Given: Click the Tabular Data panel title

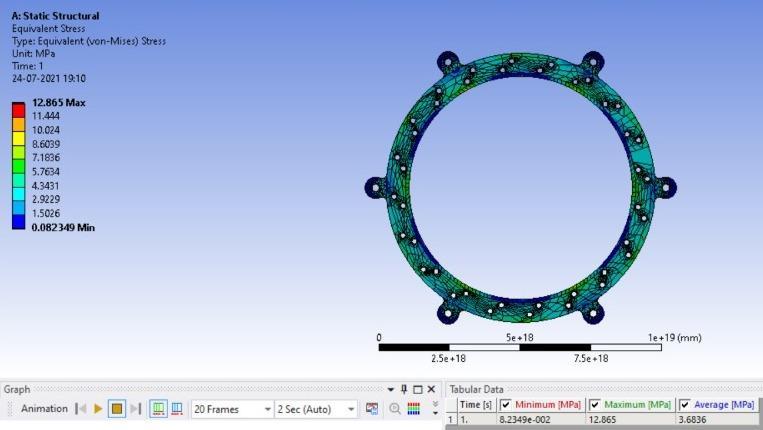Looking at the screenshot, I should (476, 390).
